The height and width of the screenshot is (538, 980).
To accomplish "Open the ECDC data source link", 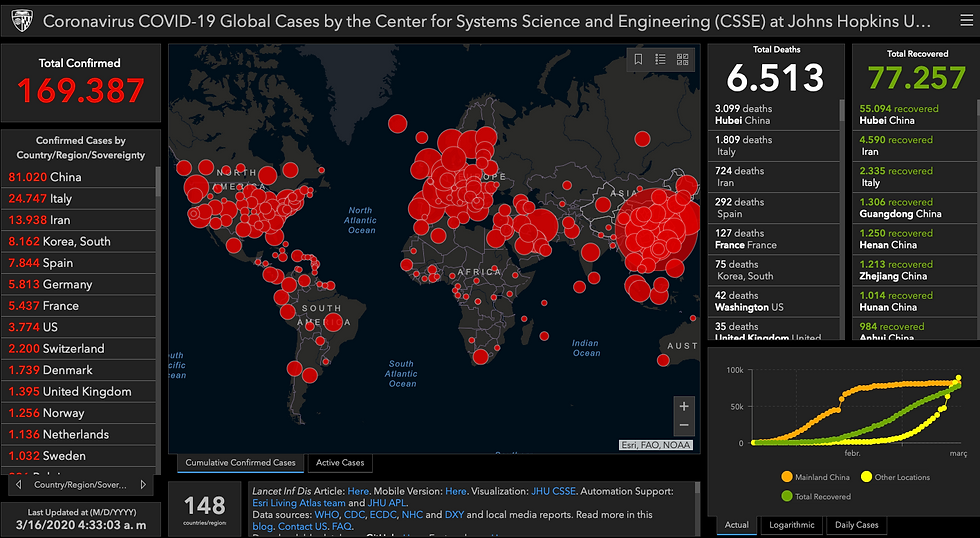I will pos(382,515).
